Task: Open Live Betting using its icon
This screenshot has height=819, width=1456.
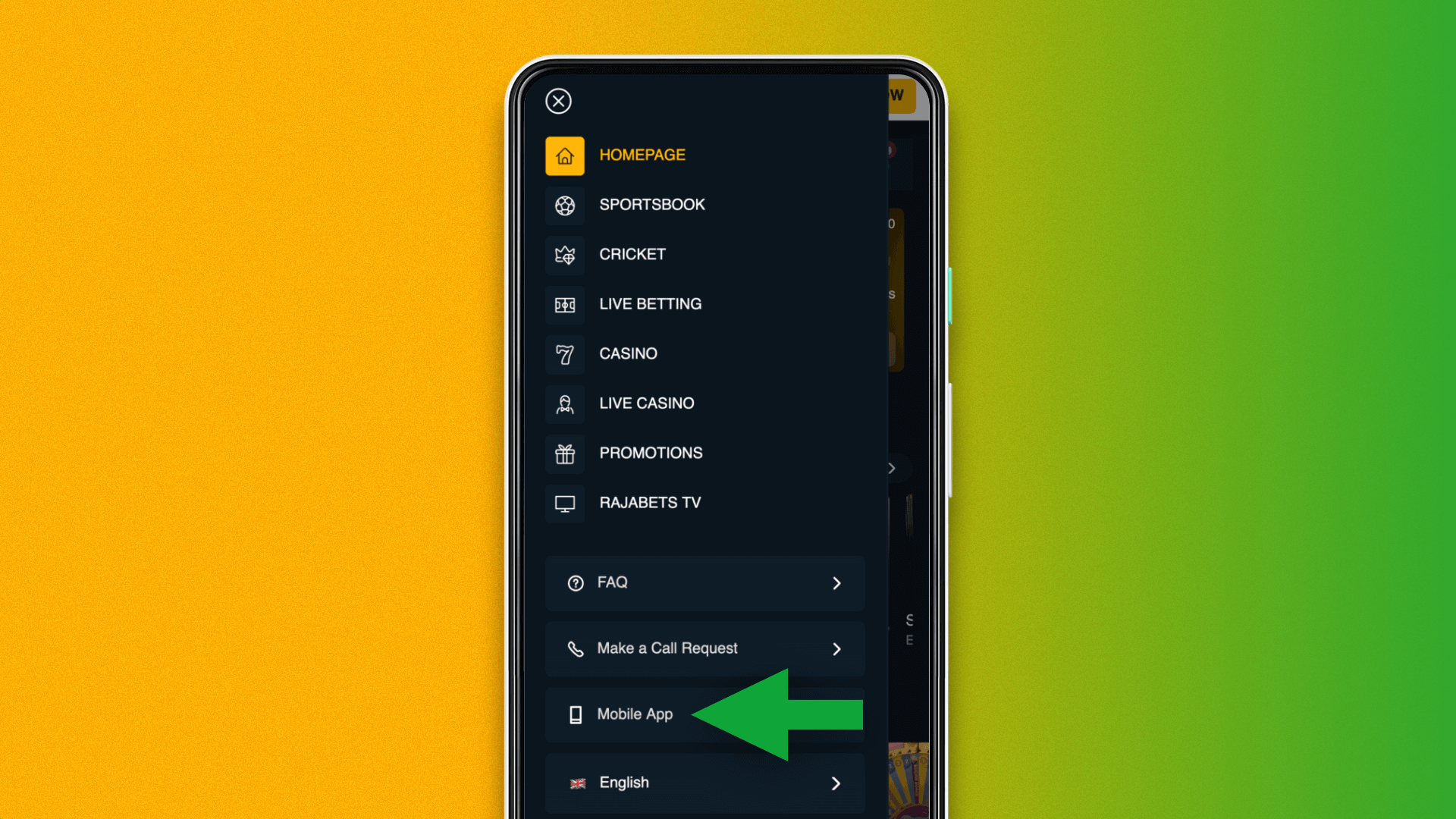Action: click(564, 304)
